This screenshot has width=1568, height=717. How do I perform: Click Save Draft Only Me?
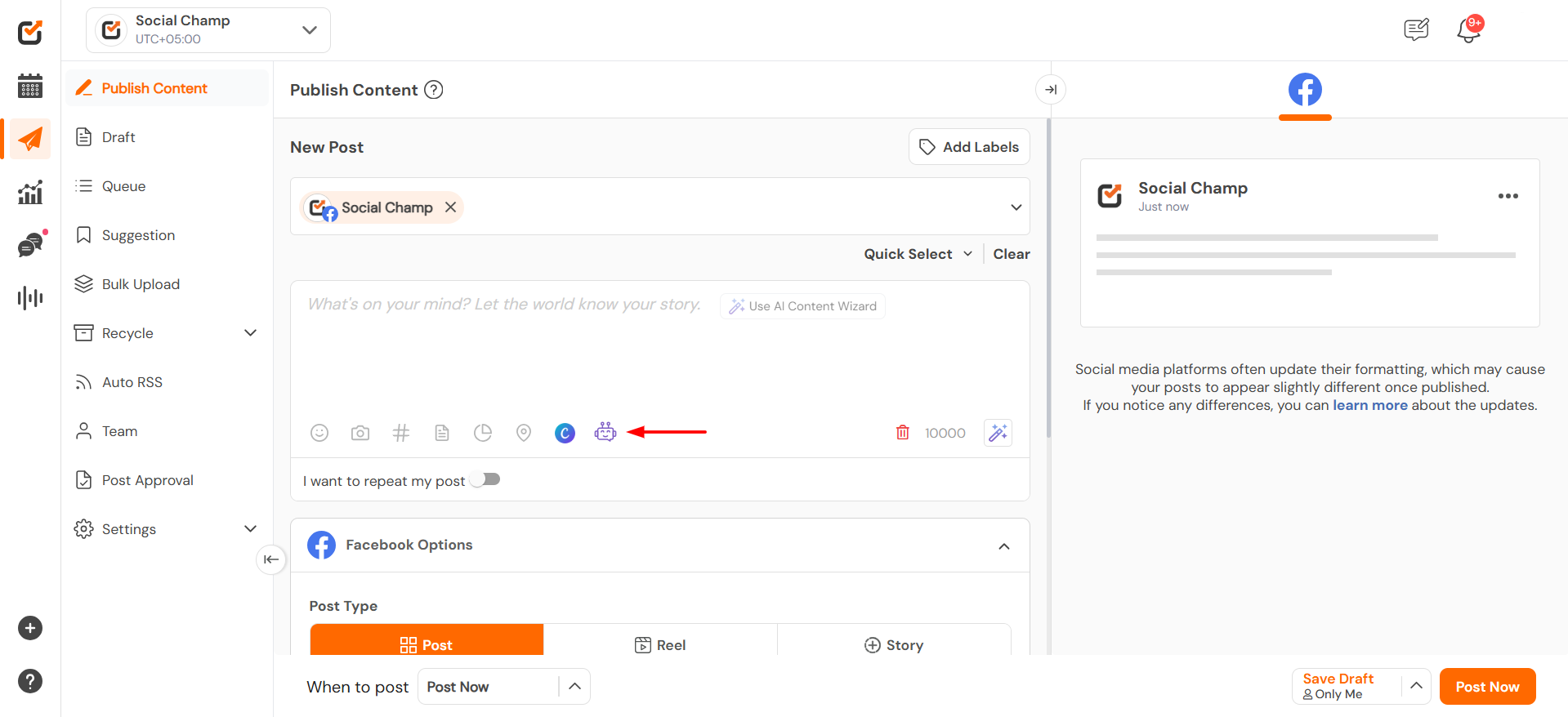1347,686
